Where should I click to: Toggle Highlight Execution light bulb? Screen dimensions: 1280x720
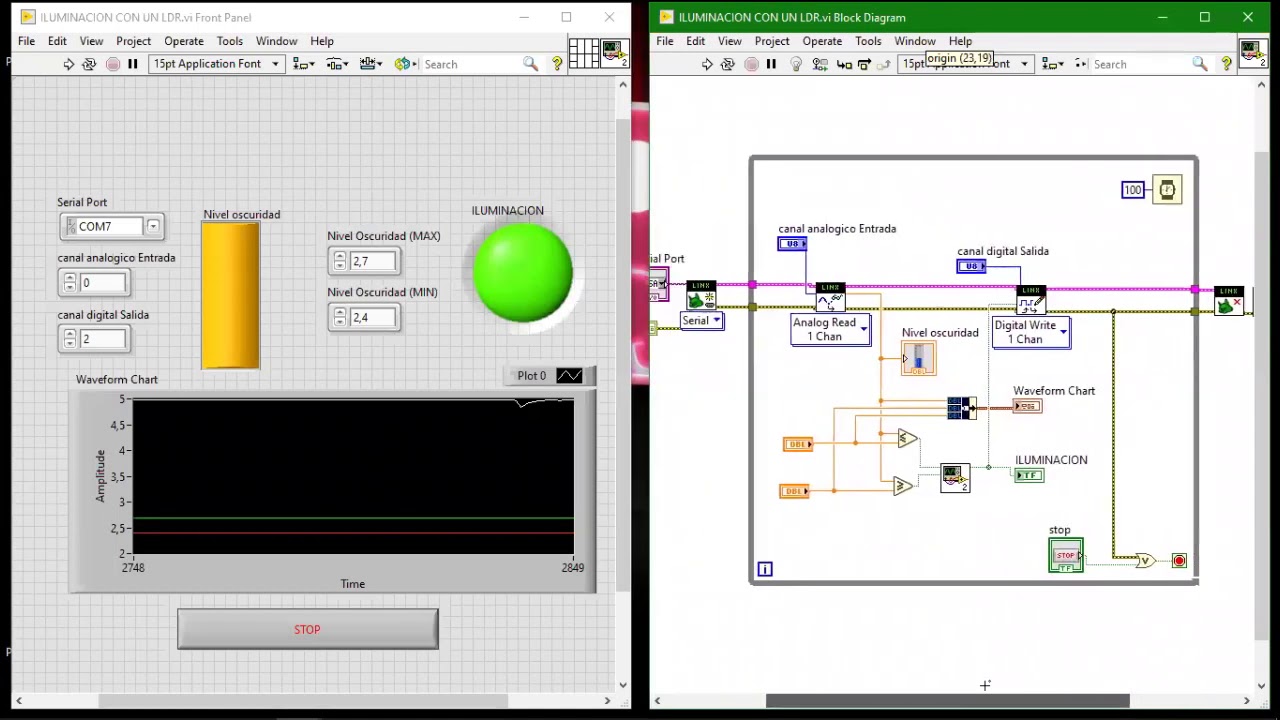tap(796, 64)
